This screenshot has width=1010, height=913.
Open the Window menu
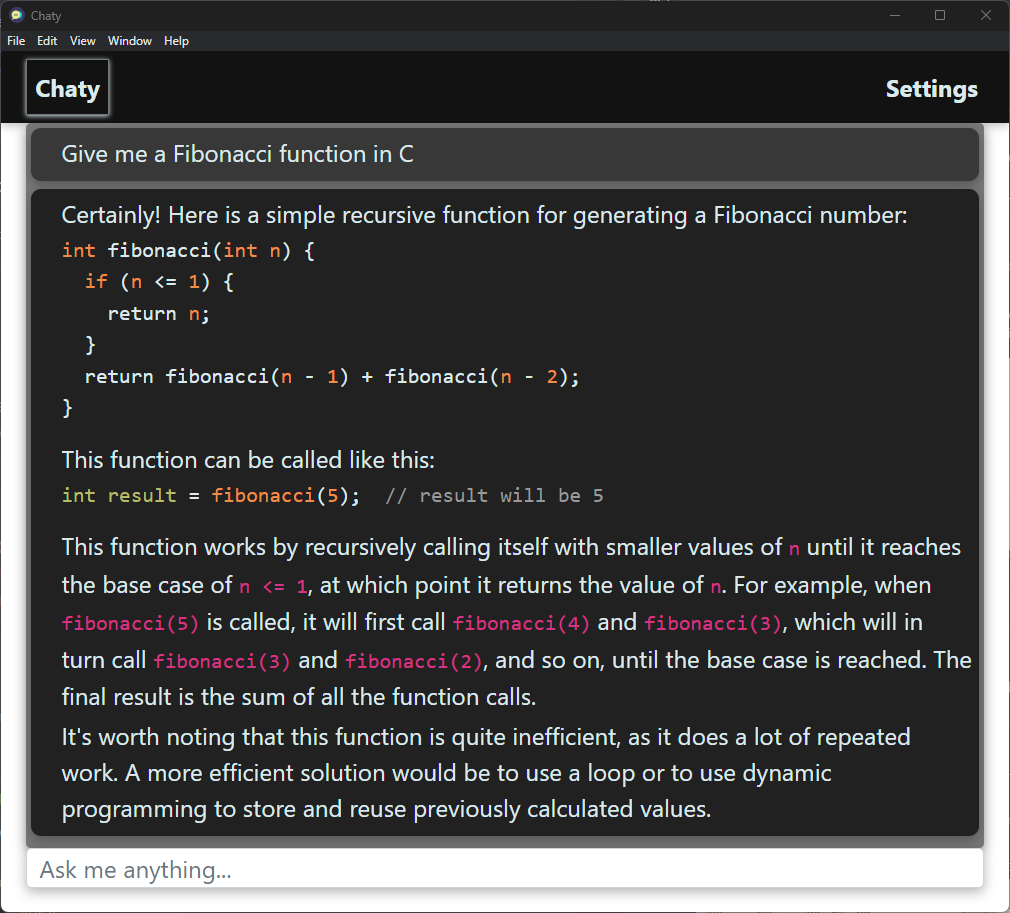[x=129, y=41]
